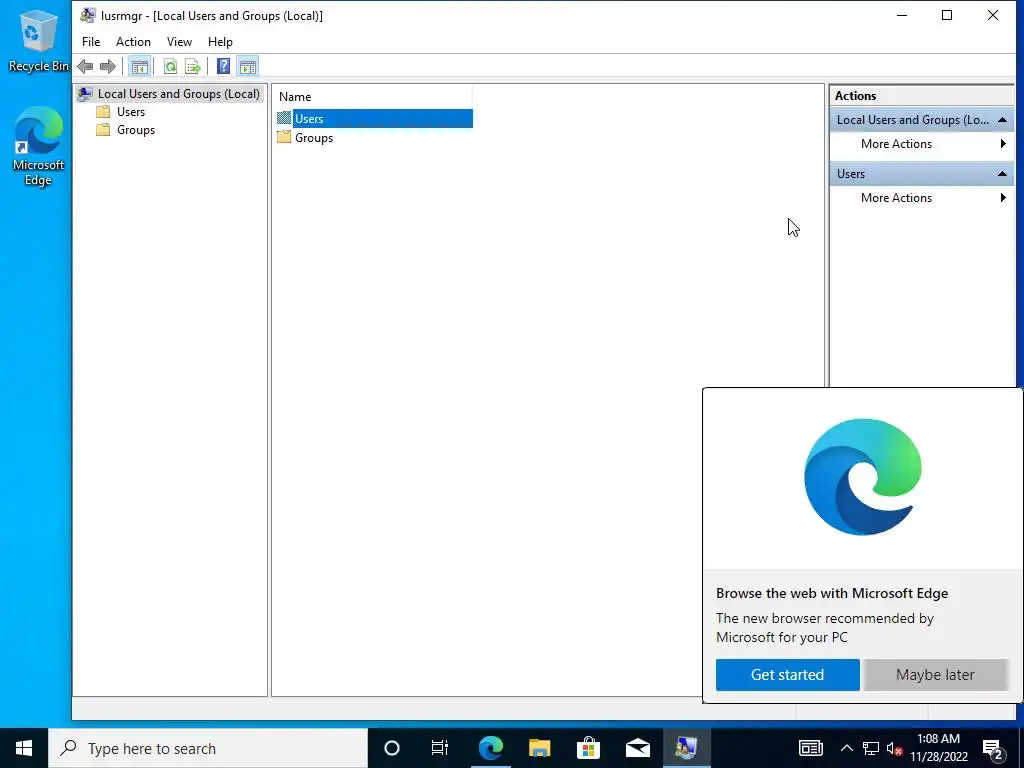1024x768 pixels.
Task: Open More Actions under Local Users and Groups
Action: click(x=921, y=144)
